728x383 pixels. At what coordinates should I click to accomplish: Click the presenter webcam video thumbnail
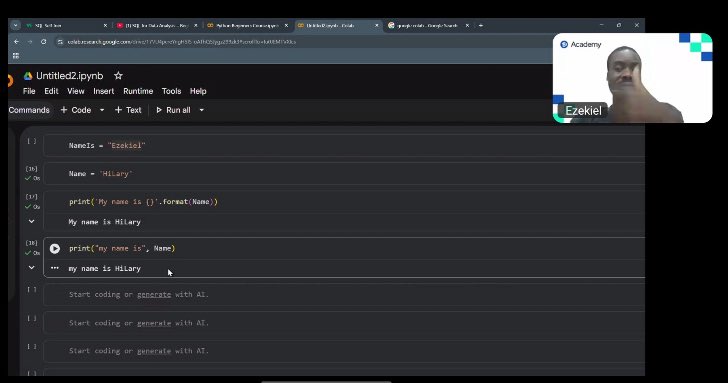pos(632,78)
